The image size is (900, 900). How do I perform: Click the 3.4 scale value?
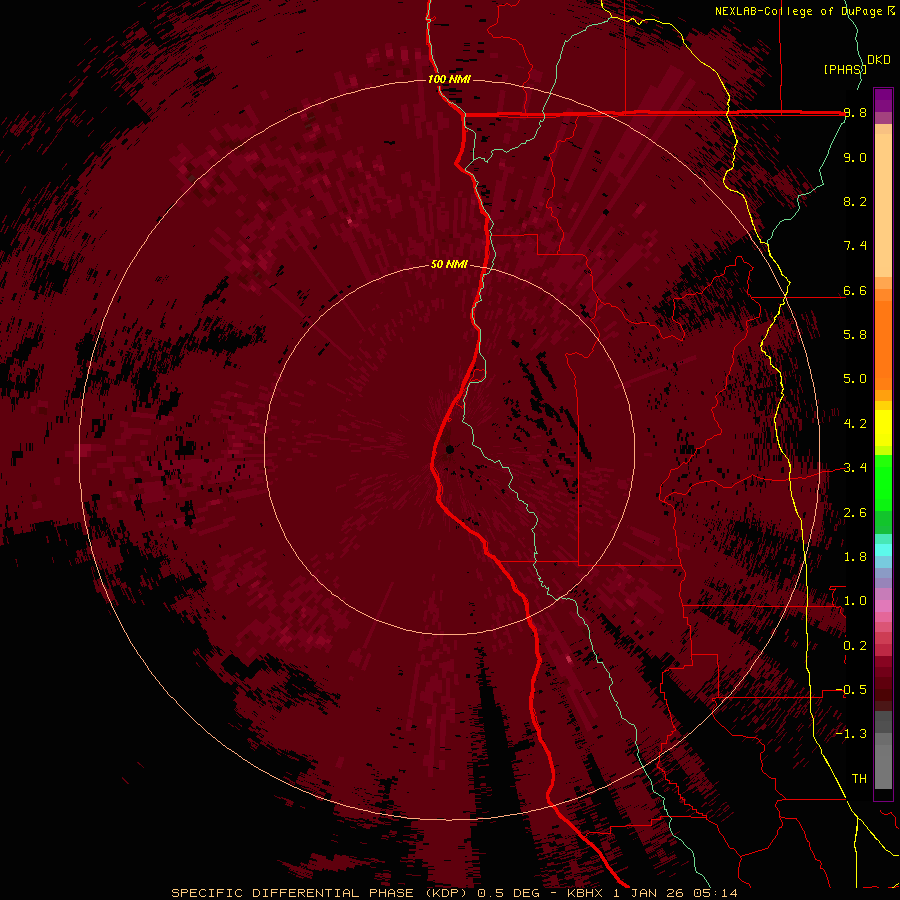point(855,468)
